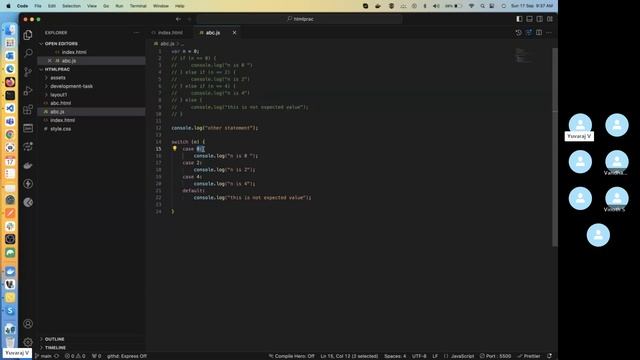Expand the layout1 folder
This screenshot has width=640, height=360.
coord(58,95)
